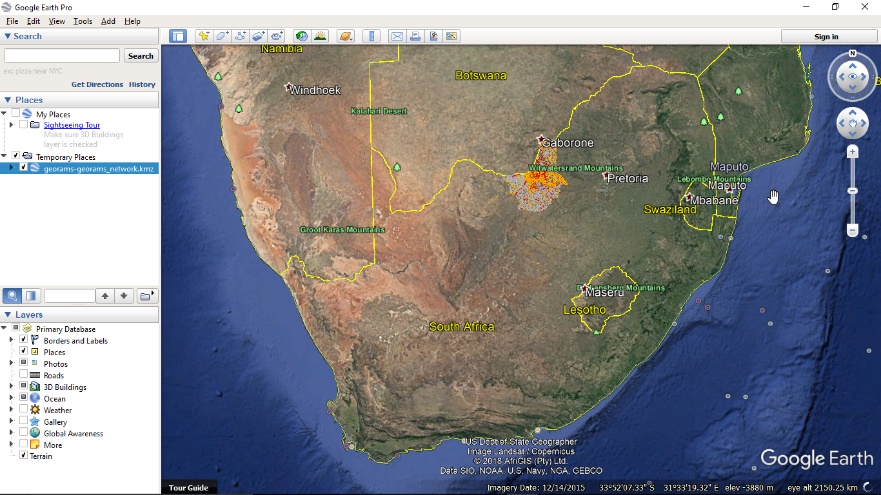This screenshot has width=881, height=495.
Task: Expand the Global Awareness layer node
Action: (x=11, y=433)
